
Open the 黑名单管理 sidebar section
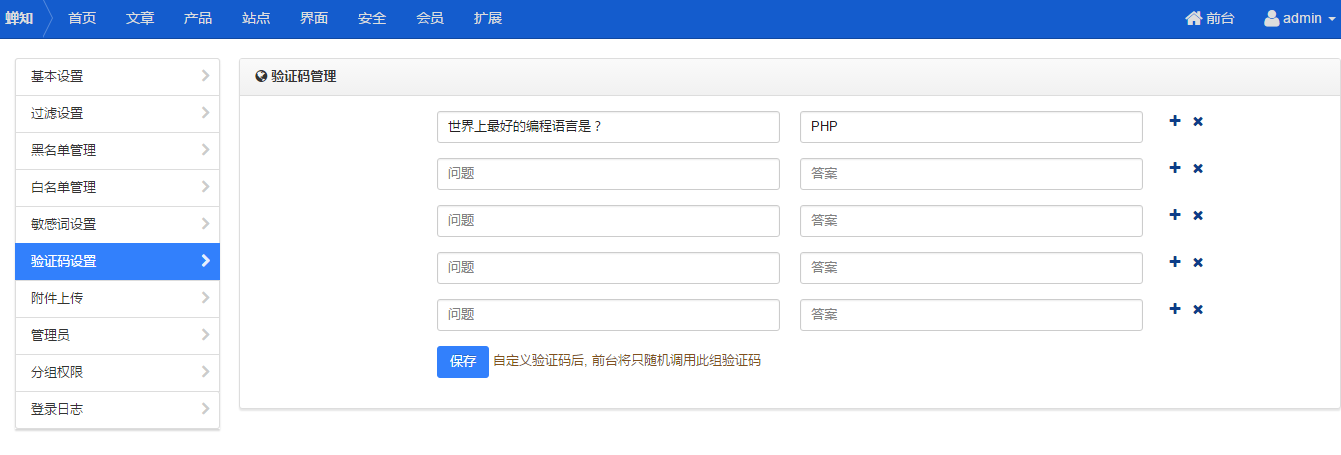(117, 150)
